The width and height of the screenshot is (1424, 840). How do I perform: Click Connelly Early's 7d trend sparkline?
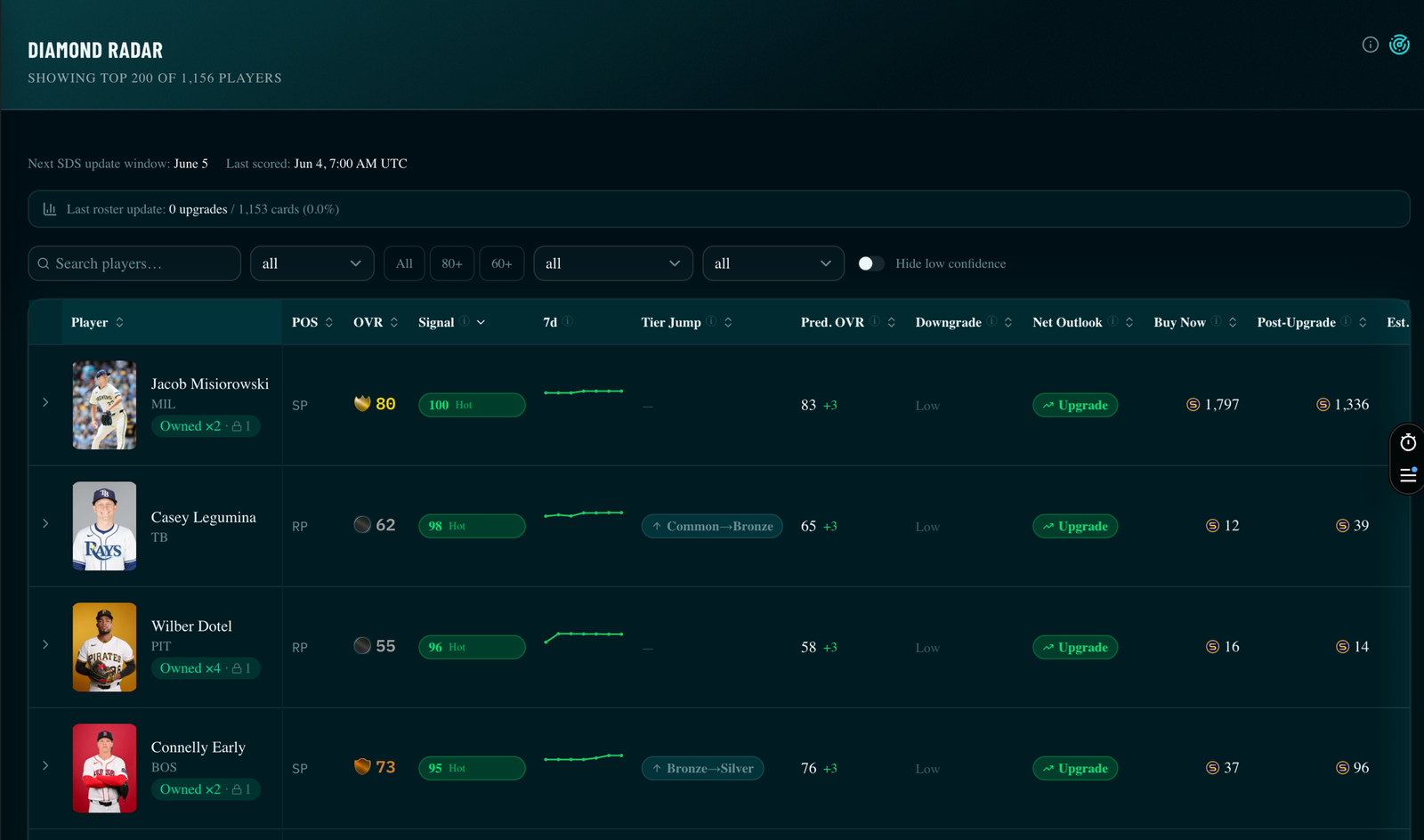pyautogui.click(x=583, y=757)
